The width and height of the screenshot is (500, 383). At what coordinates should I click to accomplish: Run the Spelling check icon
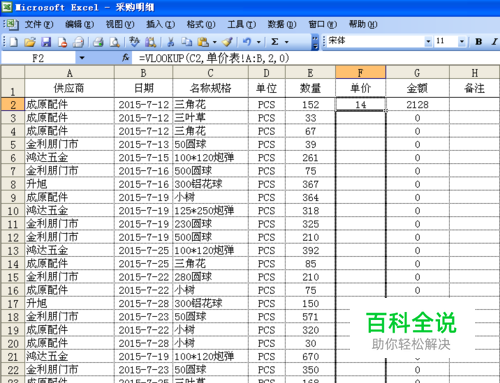click(x=134, y=42)
